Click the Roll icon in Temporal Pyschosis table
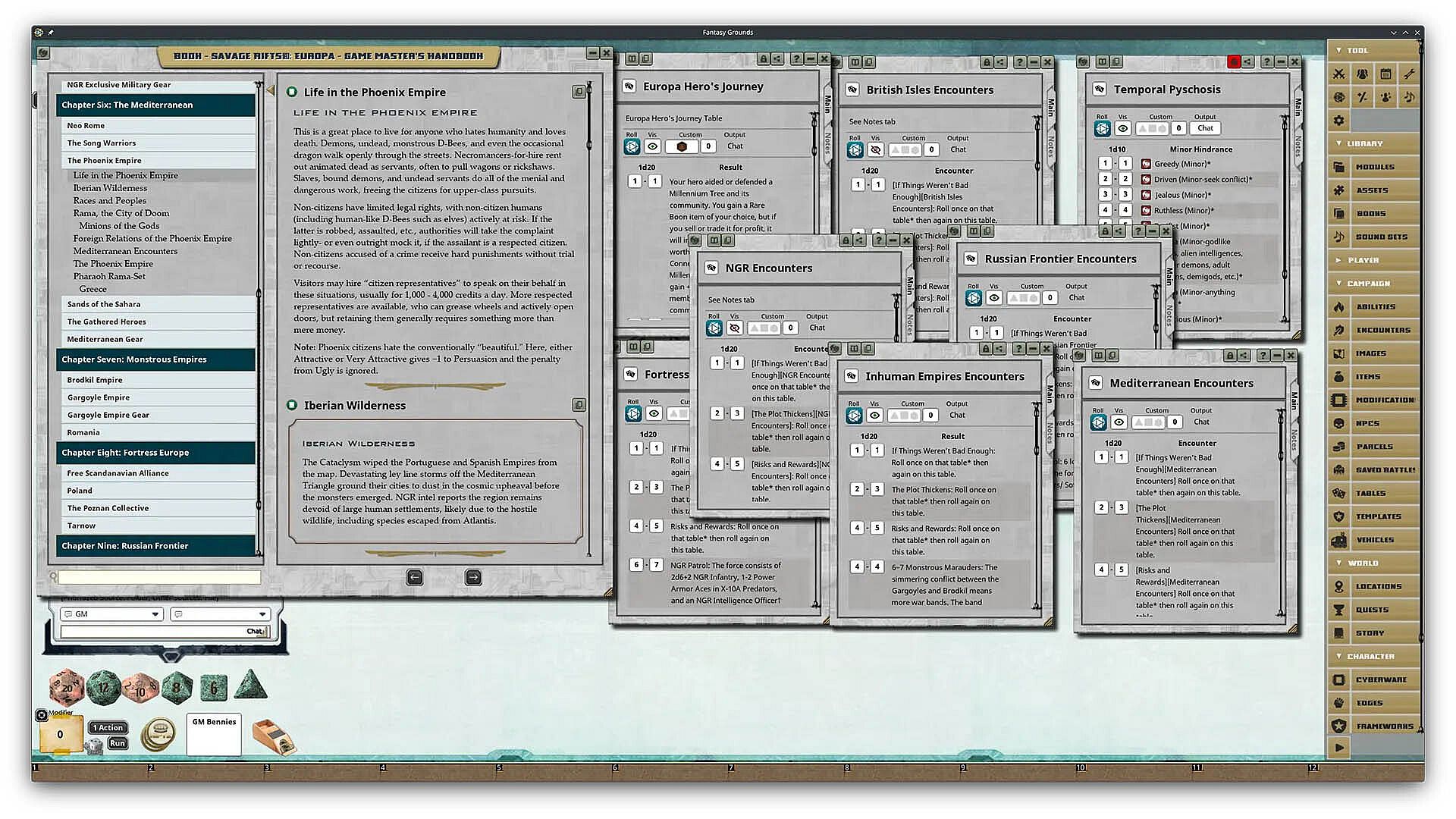The height and width of the screenshot is (819, 1456). click(x=1102, y=129)
